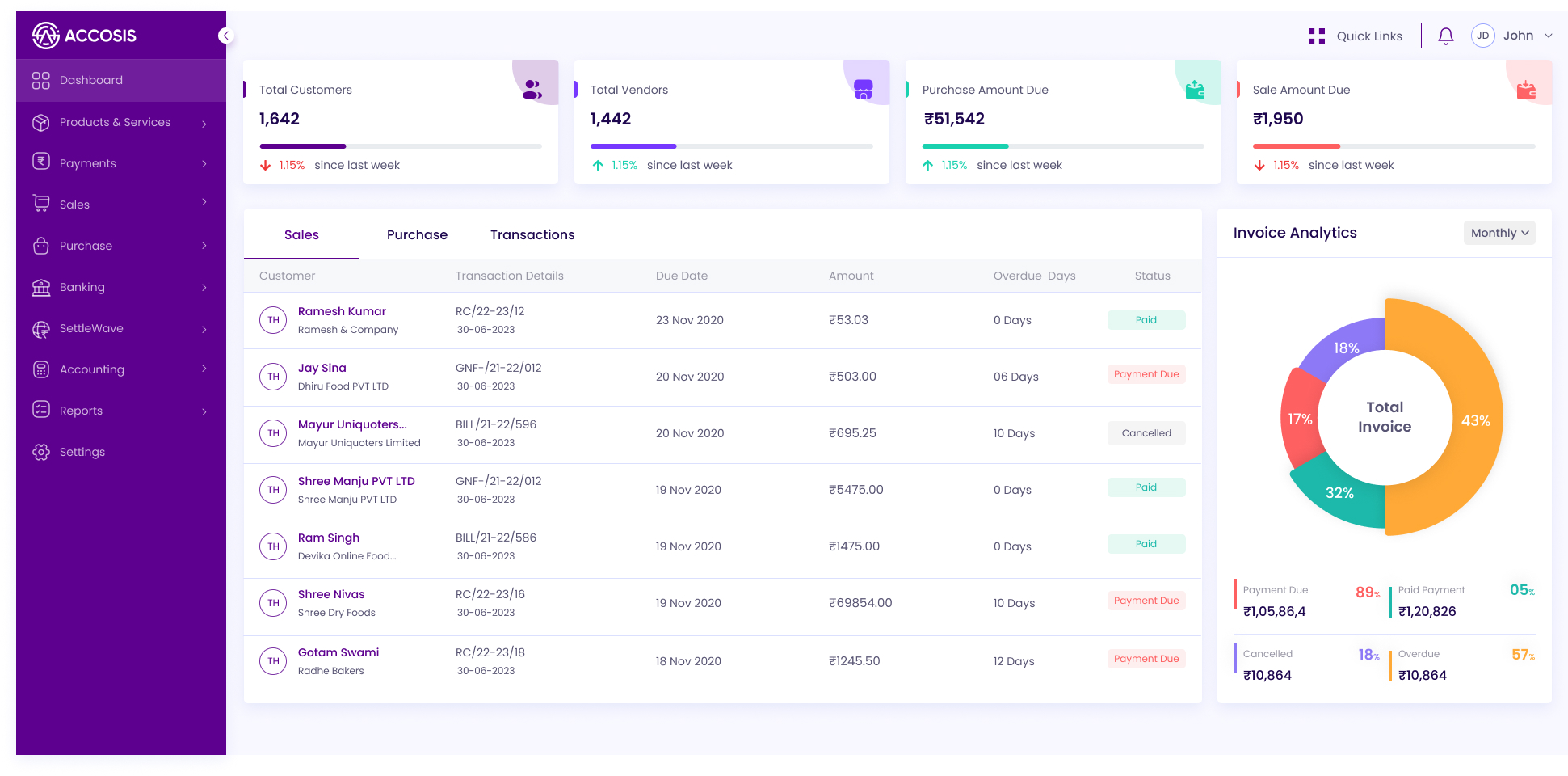Click the Accounting calculator icon
The height and width of the screenshot is (776, 1568).
coord(41,369)
